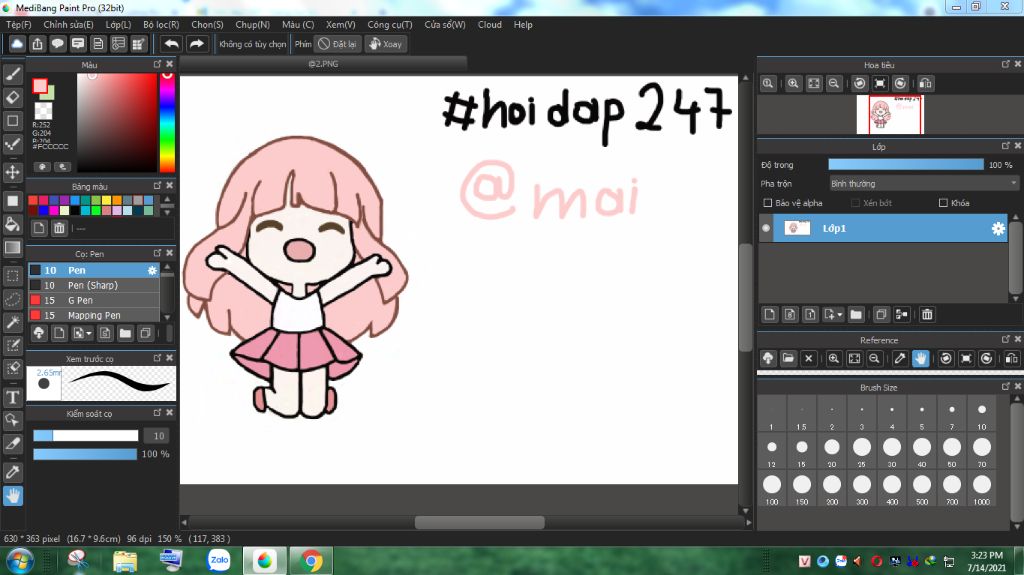Select the Magic Wand tool
This screenshot has height=575, width=1024.
12,322
